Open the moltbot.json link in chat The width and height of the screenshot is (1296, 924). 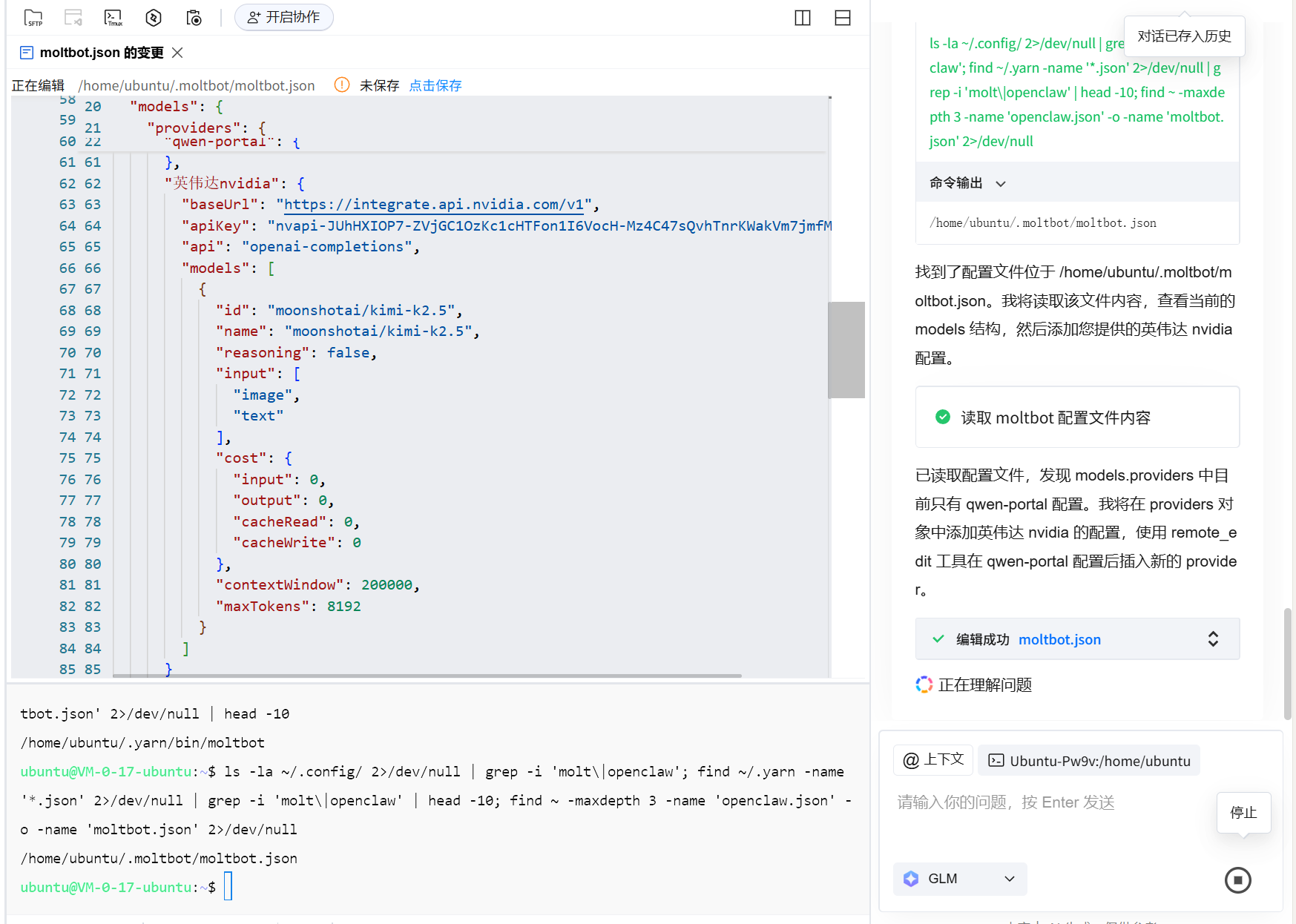[x=1059, y=639]
